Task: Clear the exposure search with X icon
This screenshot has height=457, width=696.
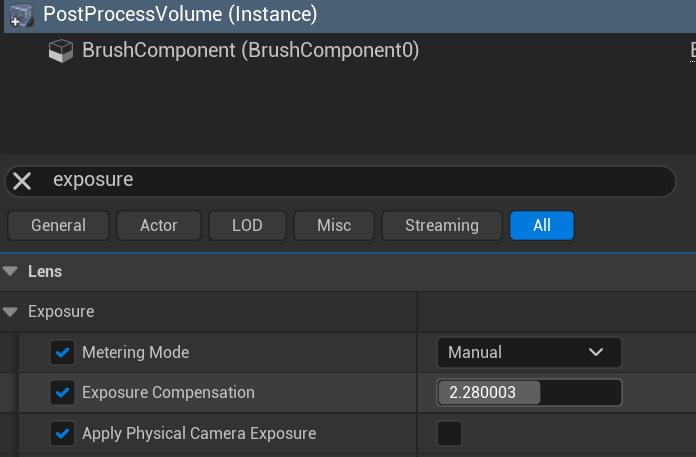Action: 22,181
